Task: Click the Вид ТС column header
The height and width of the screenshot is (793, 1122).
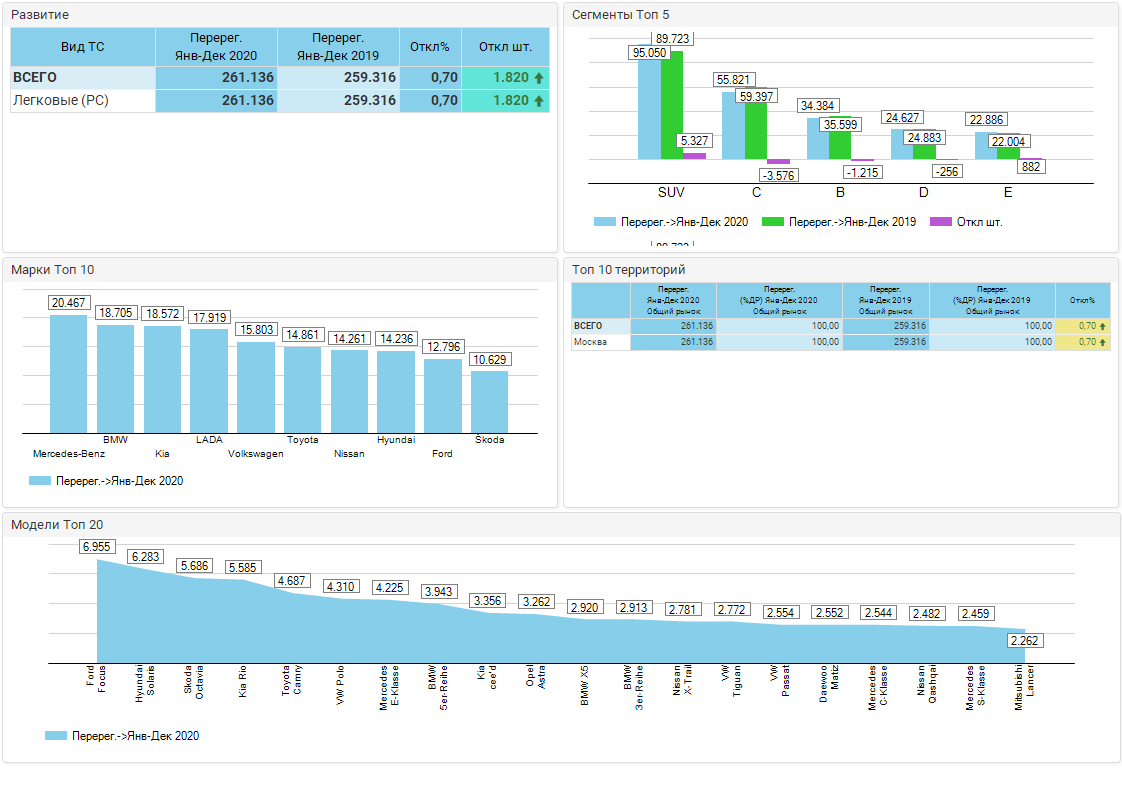Action: point(82,47)
